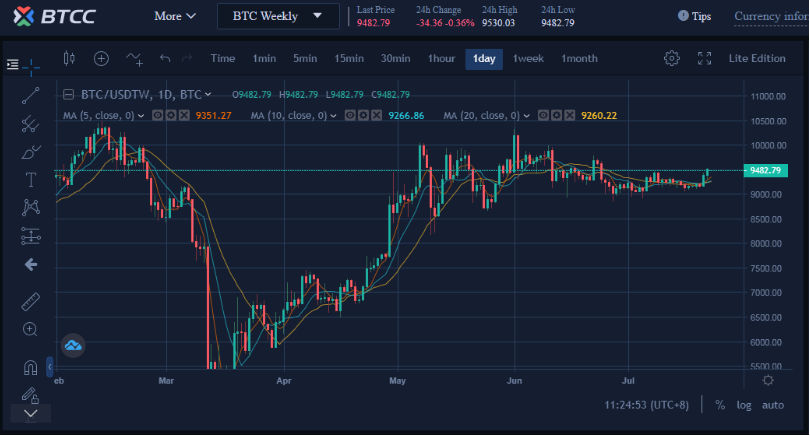Click the 24h High value 9530.03
The height and width of the screenshot is (436, 810).
(x=499, y=23)
